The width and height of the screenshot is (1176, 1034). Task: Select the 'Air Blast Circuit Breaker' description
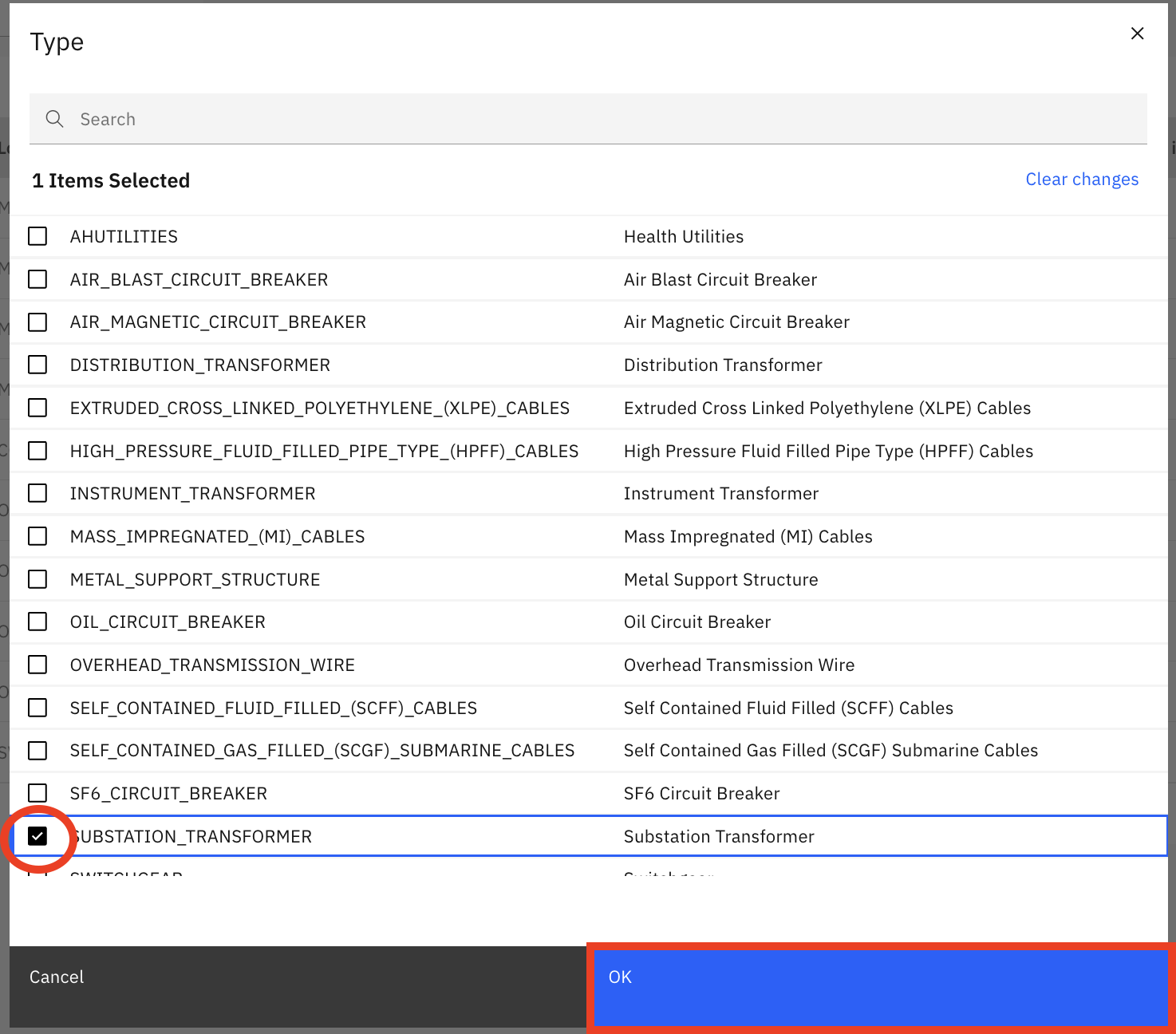pyautogui.click(x=720, y=279)
